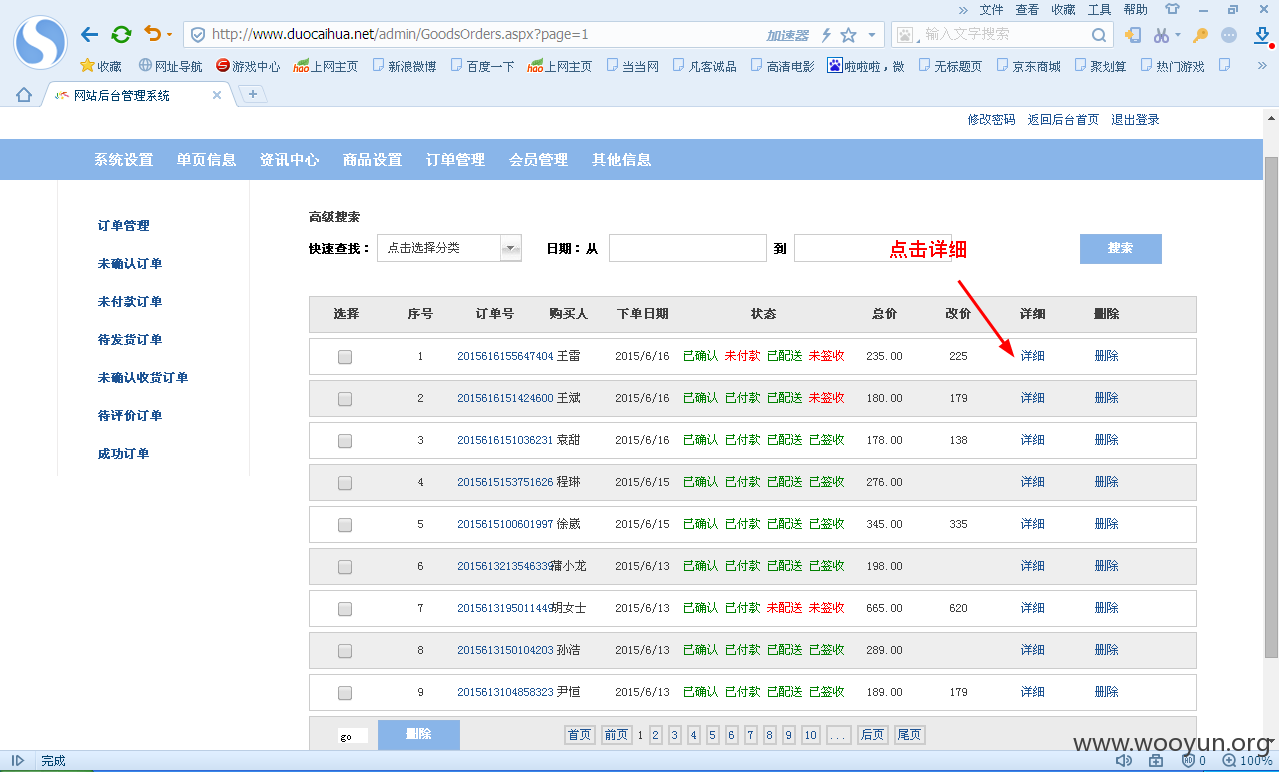Click the 搜索 button
This screenshot has height=772, width=1279.
point(1120,249)
